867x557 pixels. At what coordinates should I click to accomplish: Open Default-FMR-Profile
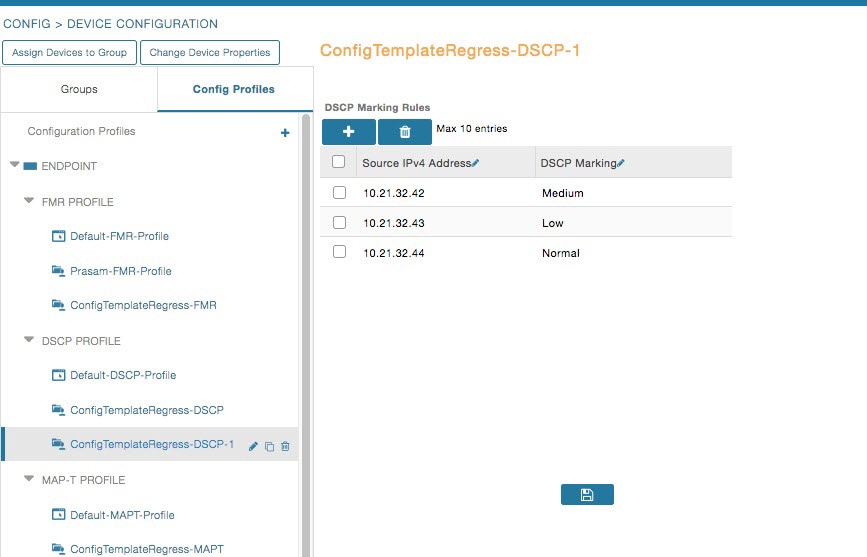(119, 236)
